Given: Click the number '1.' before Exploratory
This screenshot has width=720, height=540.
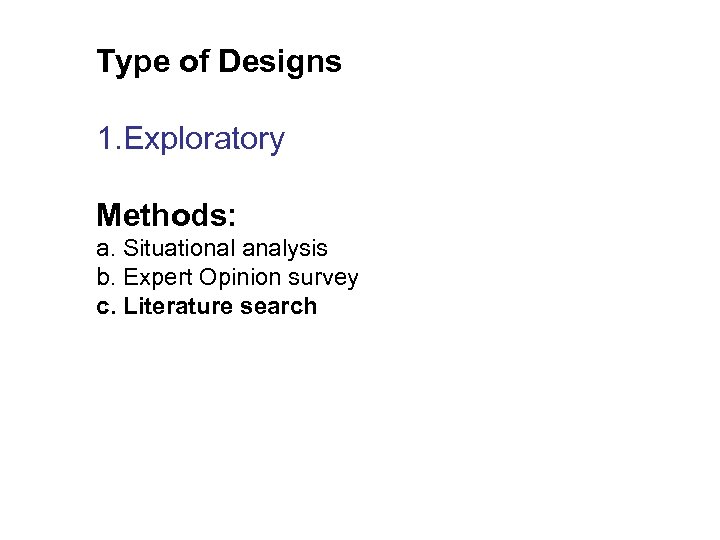Looking at the screenshot, I should [108, 139].
